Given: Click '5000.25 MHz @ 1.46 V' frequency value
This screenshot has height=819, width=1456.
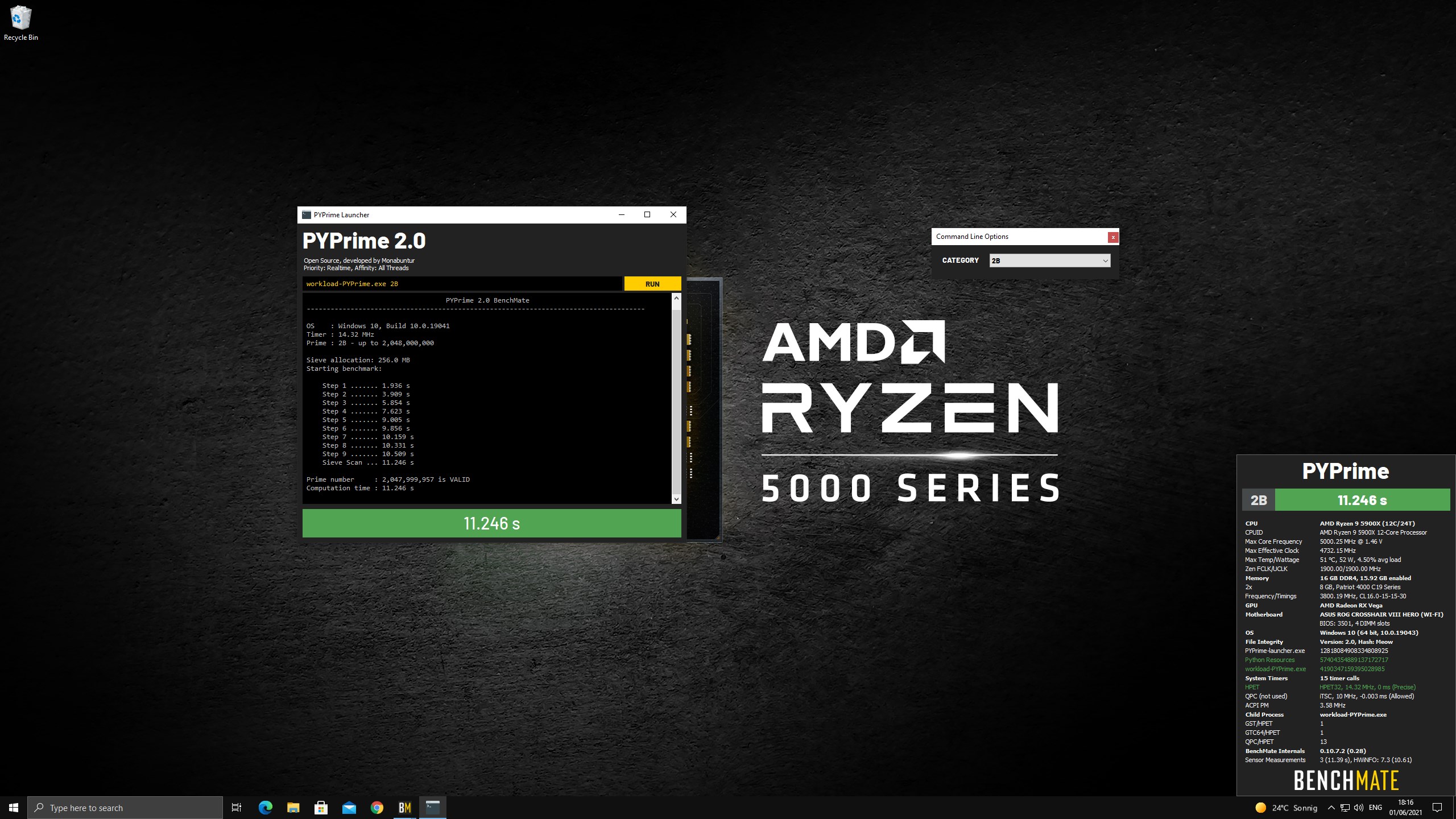Looking at the screenshot, I should 1351,541.
